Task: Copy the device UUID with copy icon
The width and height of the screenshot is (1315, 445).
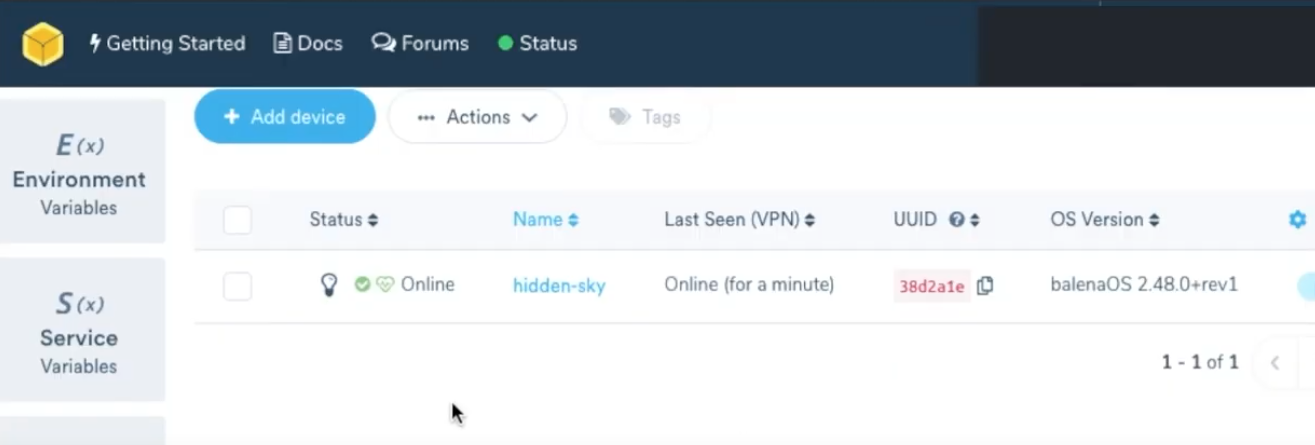Action: point(985,286)
